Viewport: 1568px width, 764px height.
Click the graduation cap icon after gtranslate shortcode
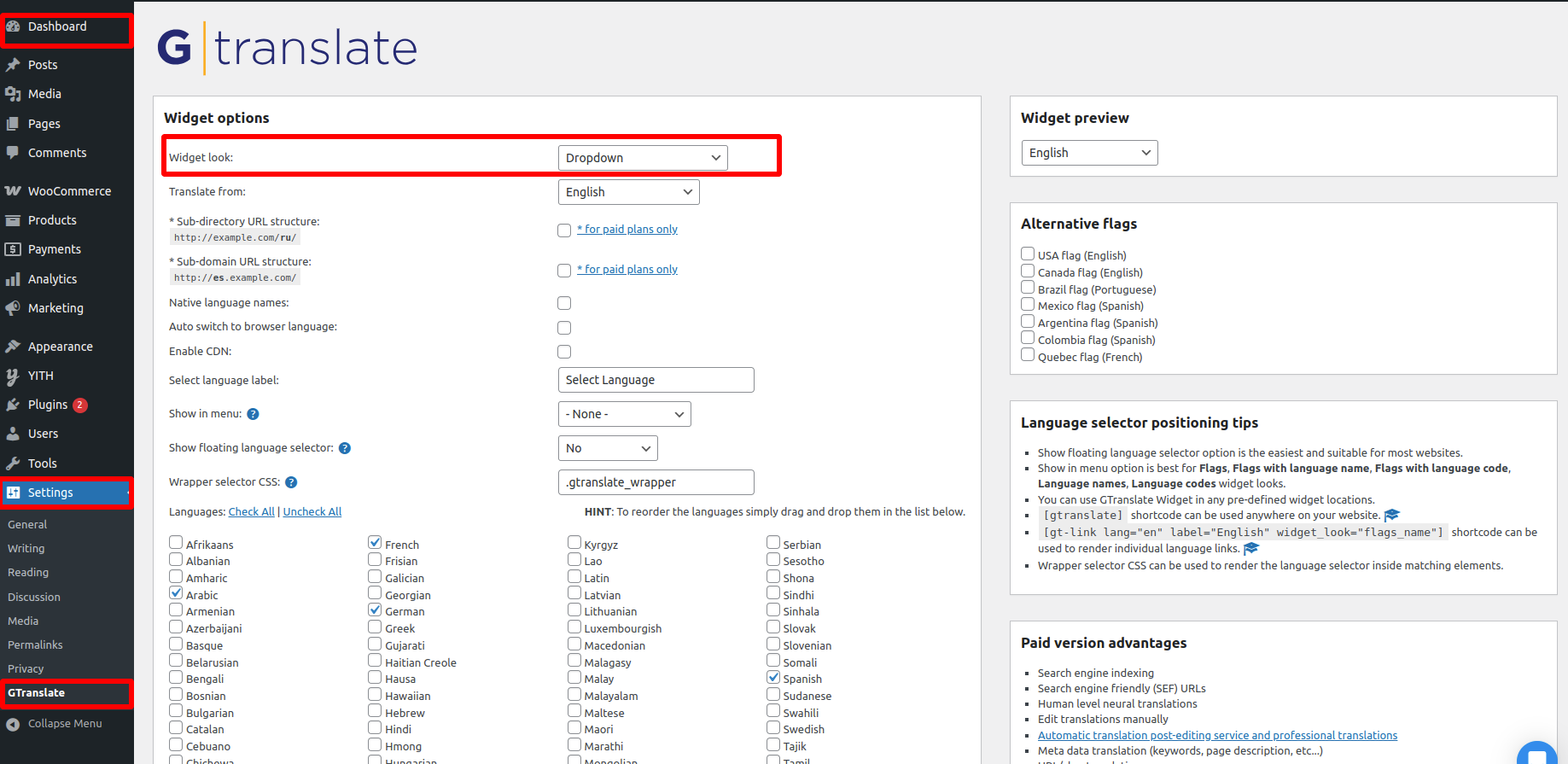pyautogui.click(x=1392, y=515)
